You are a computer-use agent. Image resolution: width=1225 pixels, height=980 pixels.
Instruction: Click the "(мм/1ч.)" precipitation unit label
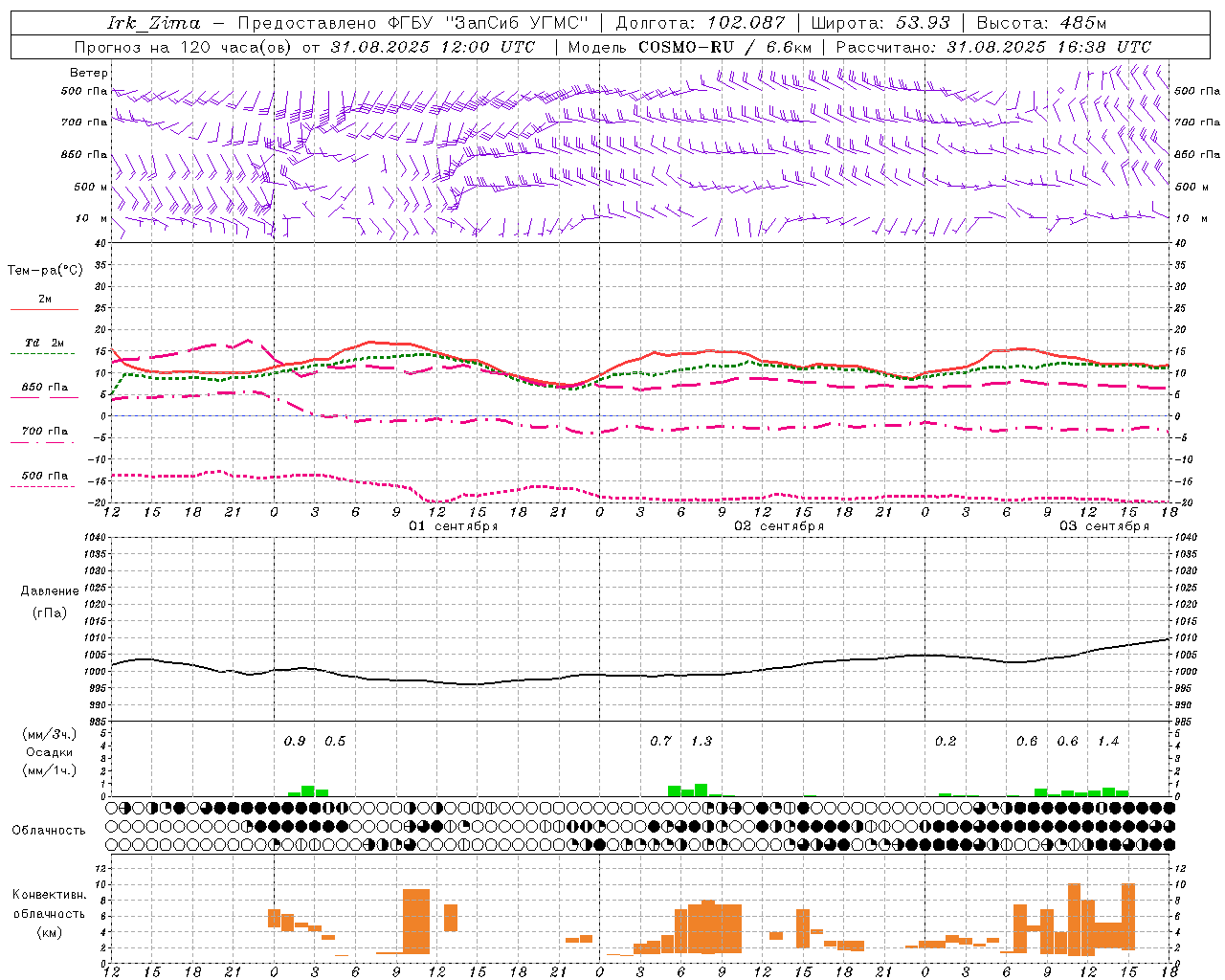[50, 770]
